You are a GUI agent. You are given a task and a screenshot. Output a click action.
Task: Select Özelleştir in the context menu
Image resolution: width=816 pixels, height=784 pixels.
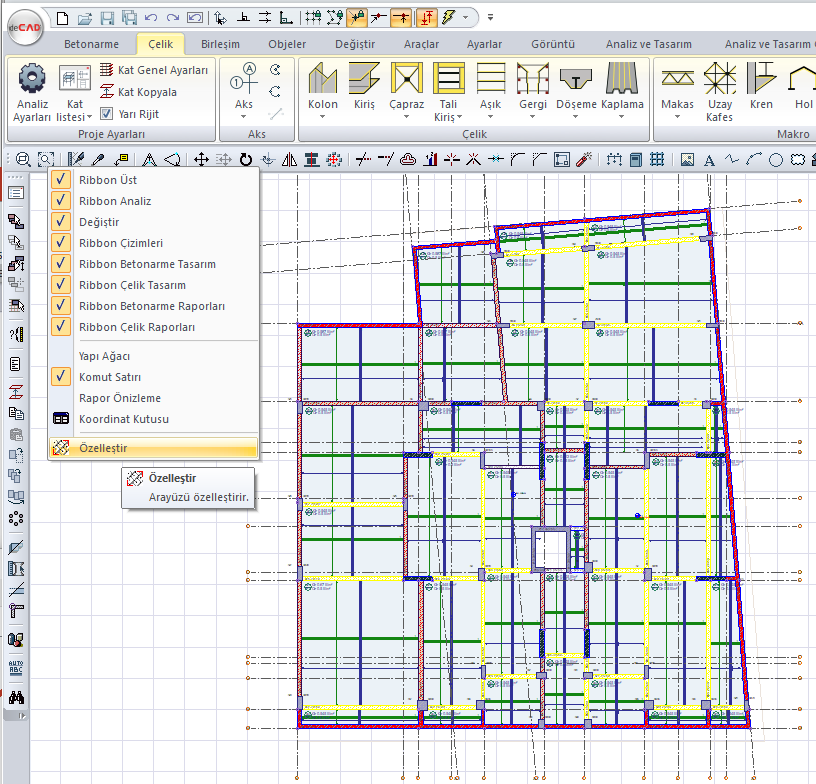tap(103, 449)
